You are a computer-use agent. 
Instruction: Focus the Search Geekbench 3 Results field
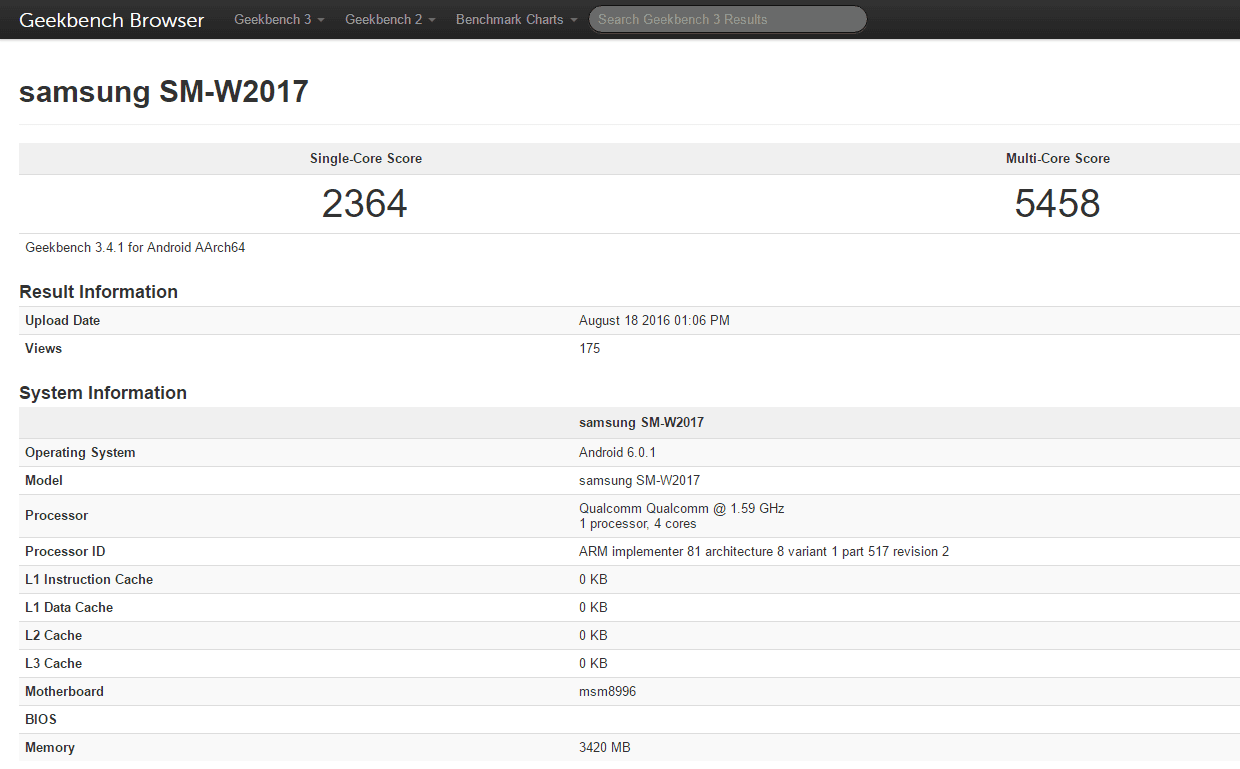(727, 19)
